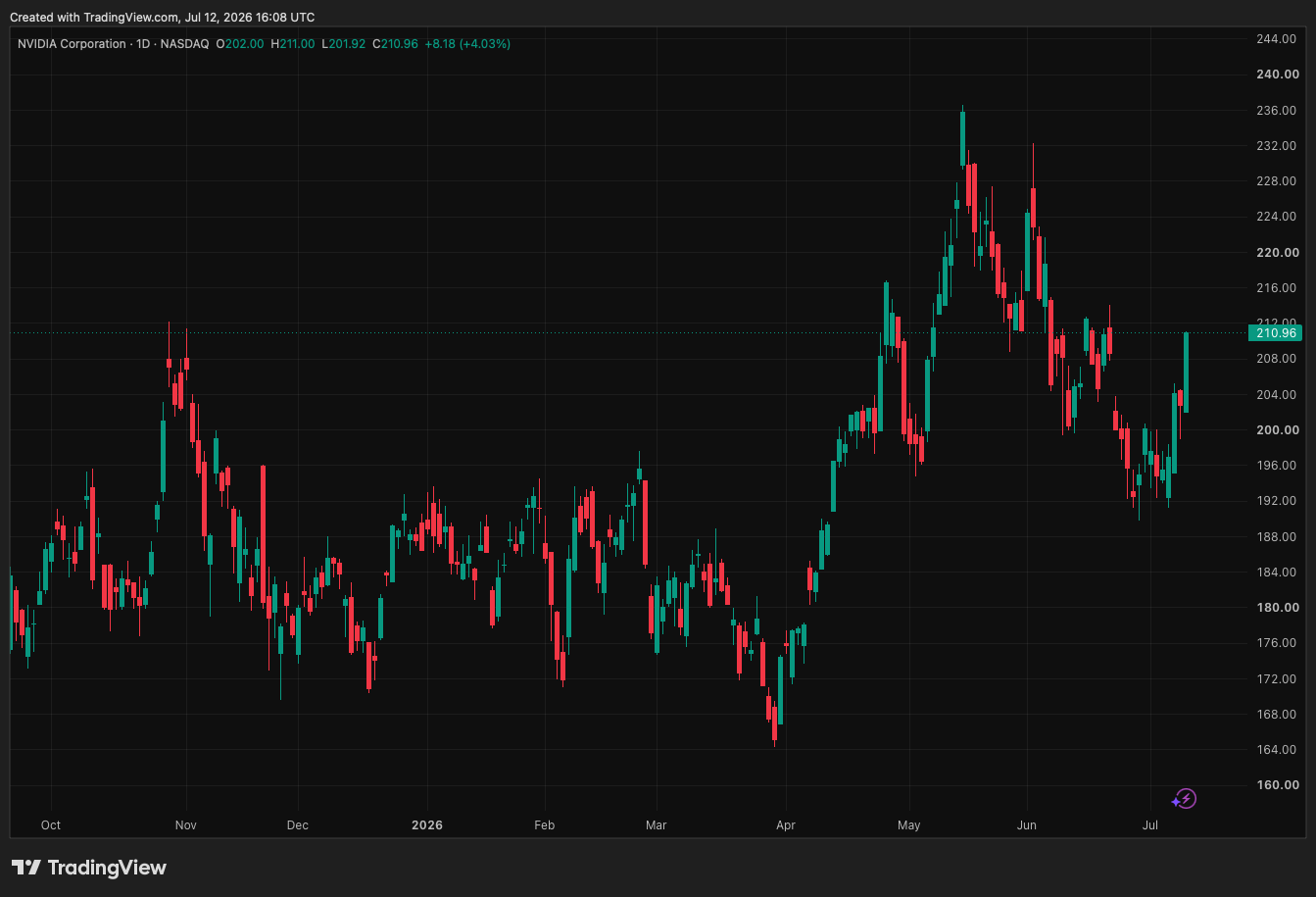Image resolution: width=1316 pixels, height=897 pixels.
Task: Click the 220.00 price axis label
Action: coord(1277,252)
